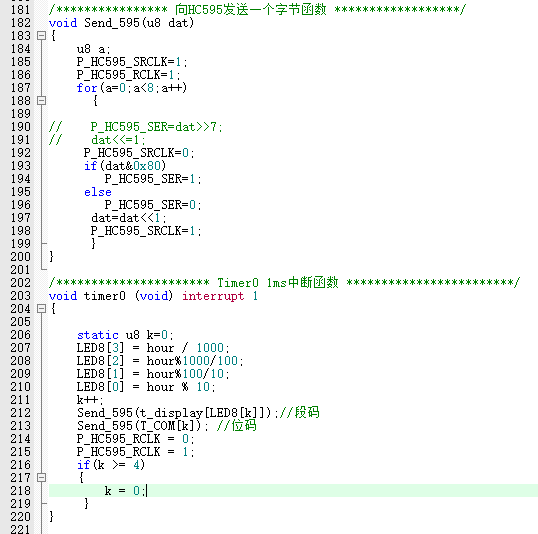Viewport: 538px width, 534px height.
Task: Click 'LED8[0] = hour % 10;' line
Action: [146, 387]
